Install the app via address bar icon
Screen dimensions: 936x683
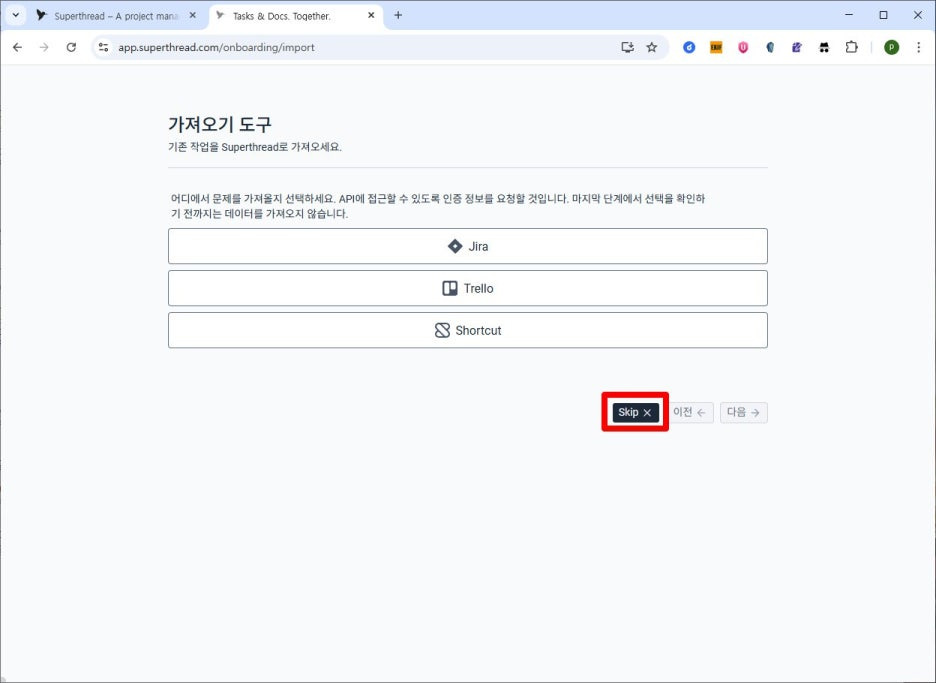[x=627, y=47]
